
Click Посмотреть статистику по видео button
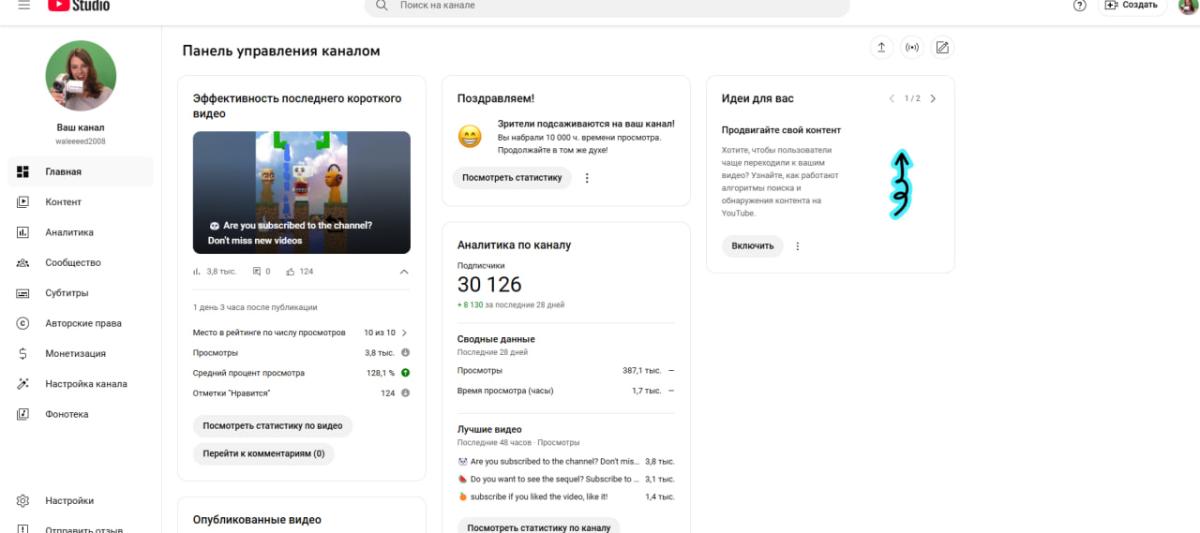click(x=272, y=425)
